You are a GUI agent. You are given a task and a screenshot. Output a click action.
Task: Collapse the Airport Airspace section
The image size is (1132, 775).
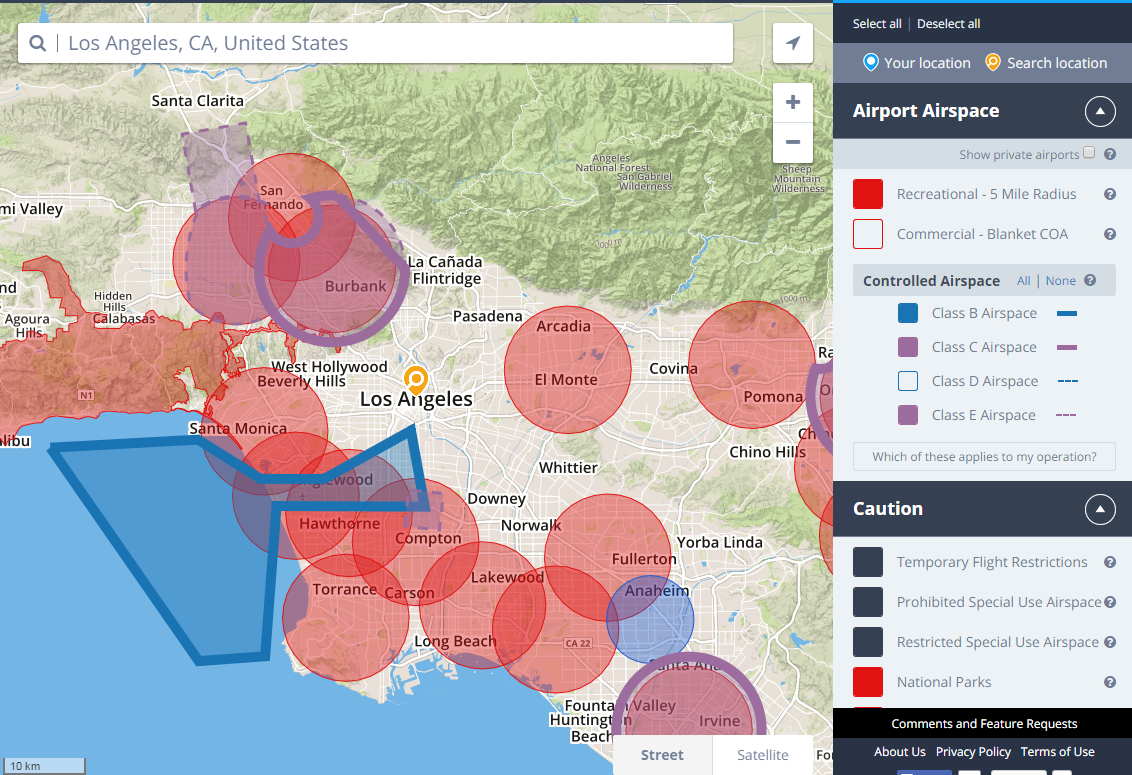1100,111
